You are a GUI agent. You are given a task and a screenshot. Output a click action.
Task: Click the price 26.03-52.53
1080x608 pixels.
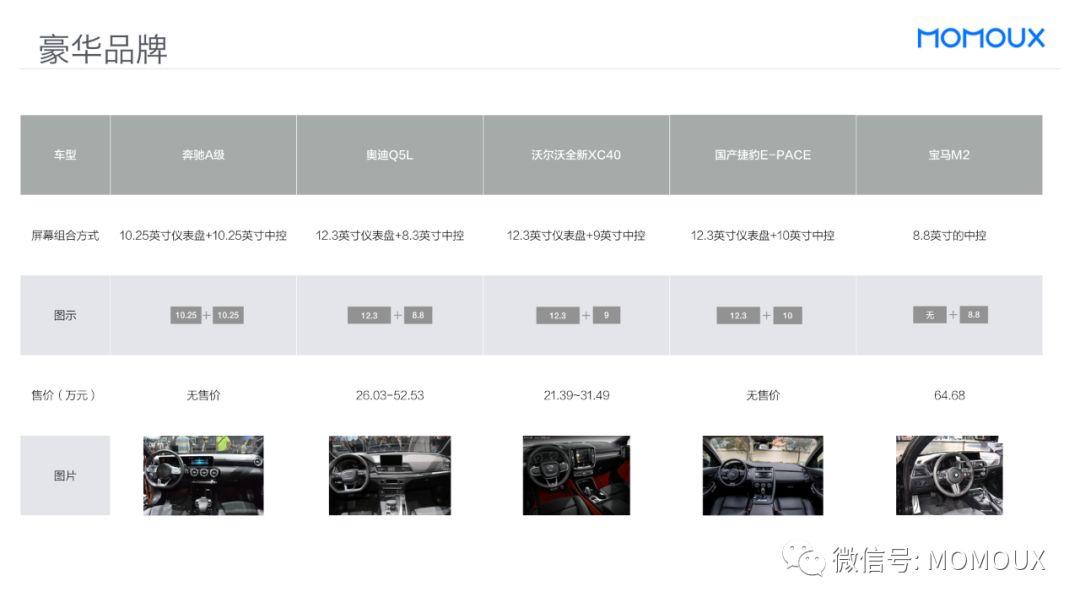[390, 395]
